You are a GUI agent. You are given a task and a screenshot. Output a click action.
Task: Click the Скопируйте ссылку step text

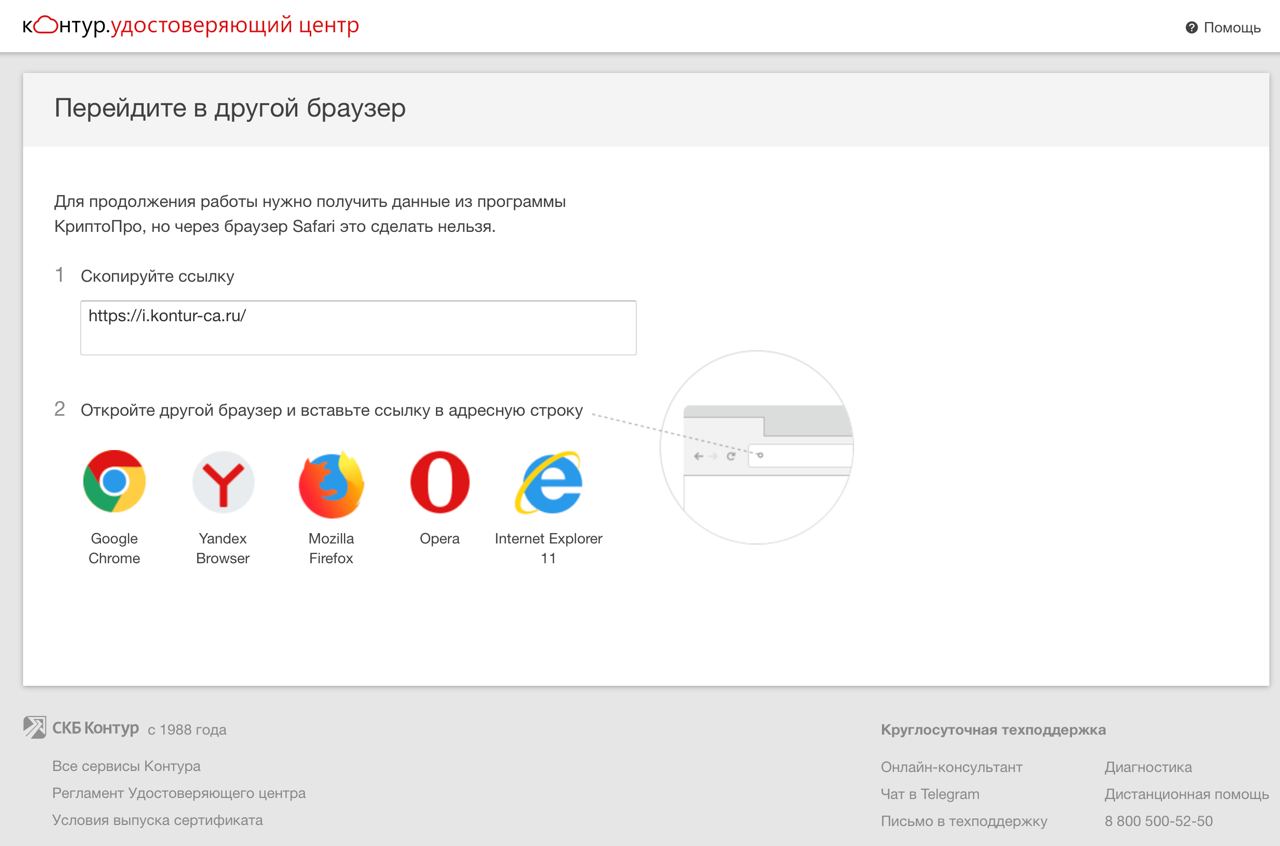pos(157,276)
